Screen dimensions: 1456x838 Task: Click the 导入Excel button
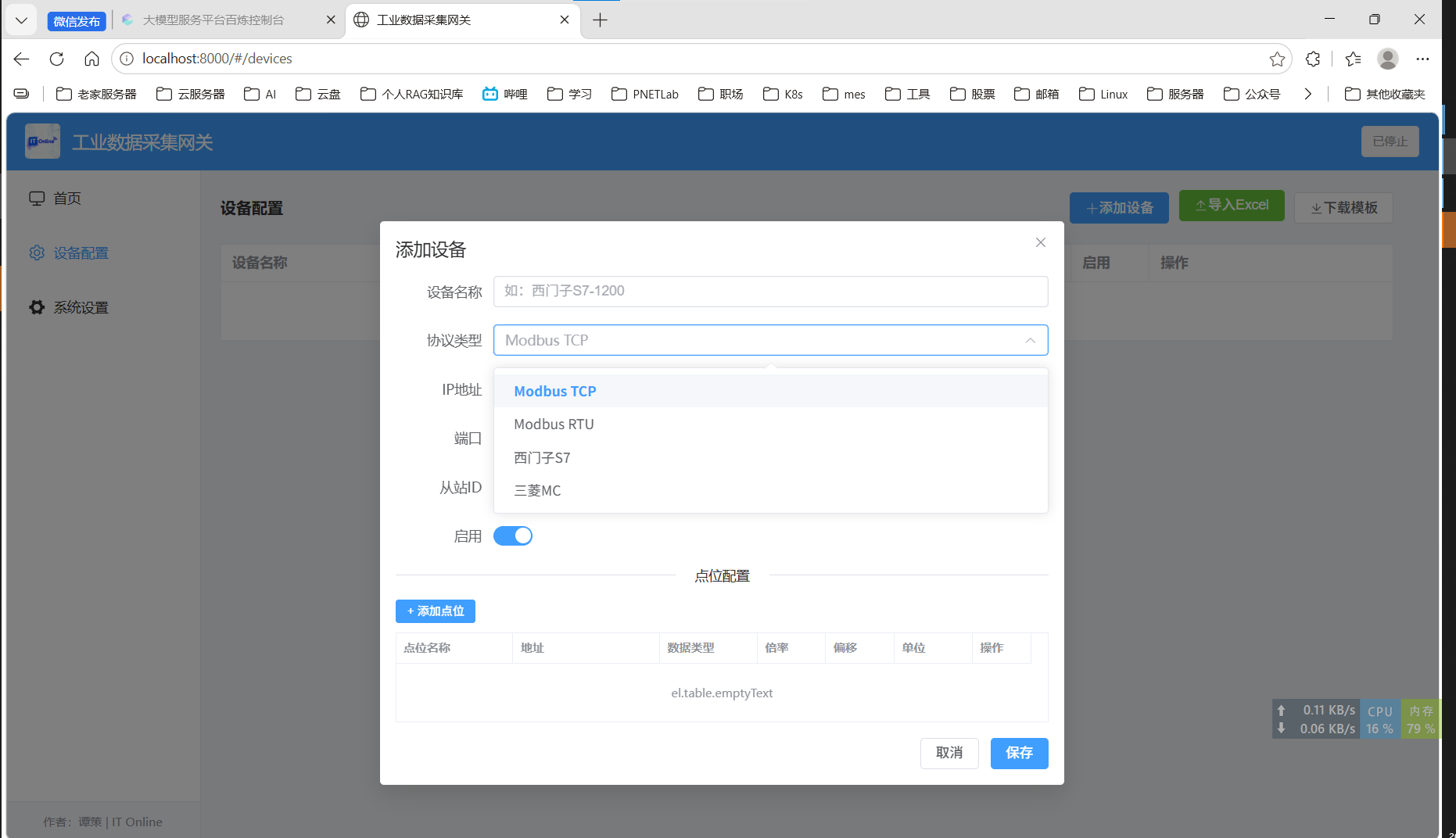coord(1232,205)
